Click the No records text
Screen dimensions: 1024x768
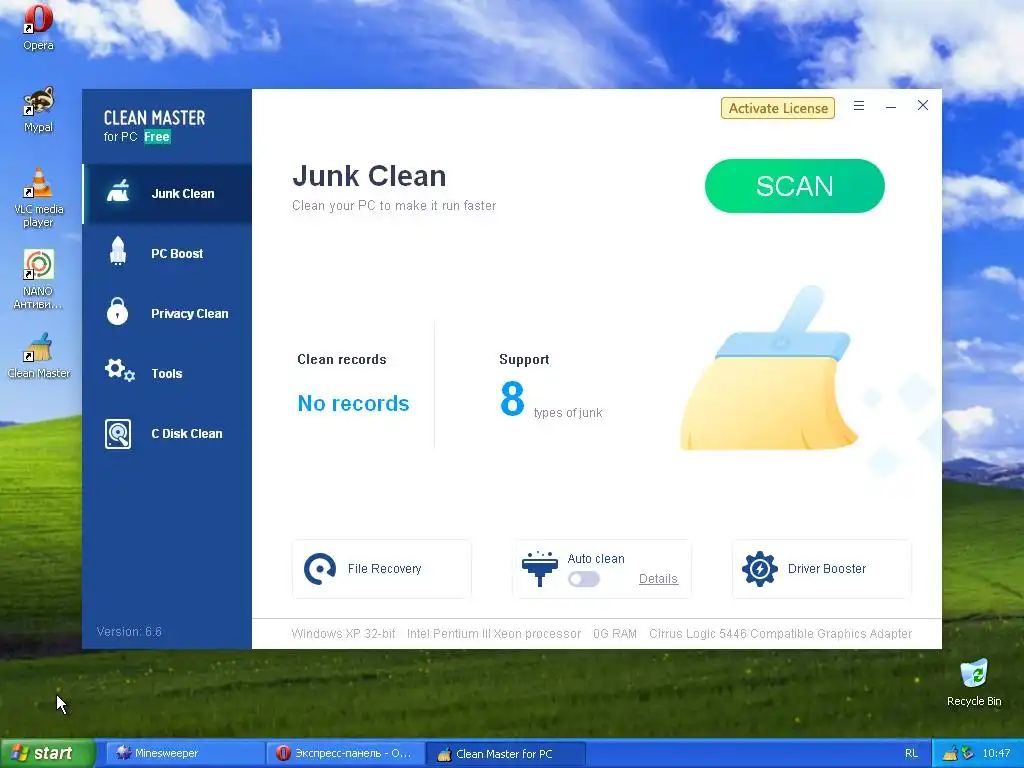coord(353,404)
